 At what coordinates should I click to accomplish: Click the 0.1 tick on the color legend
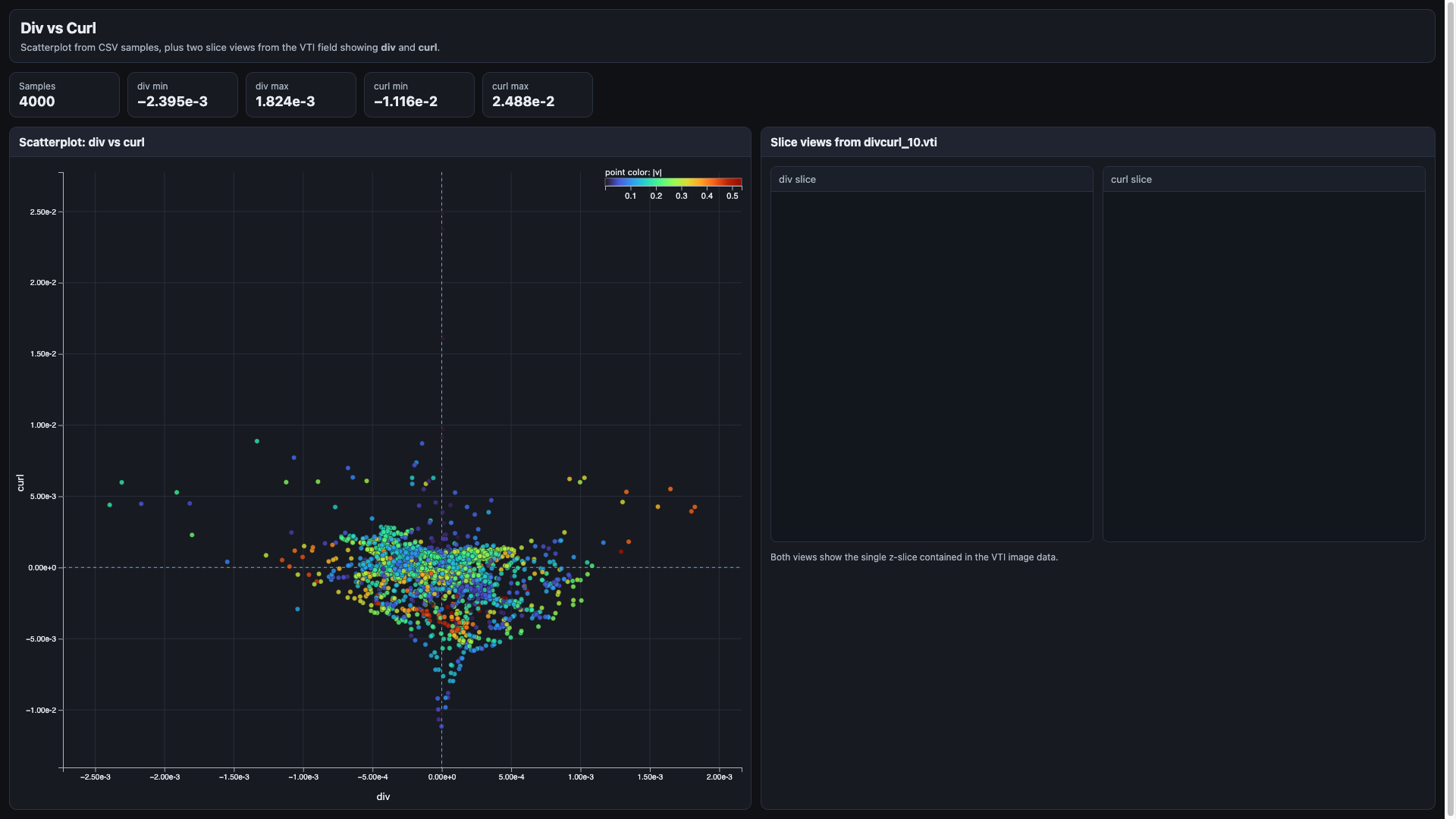pyautogui.click(x=630, y=196)
